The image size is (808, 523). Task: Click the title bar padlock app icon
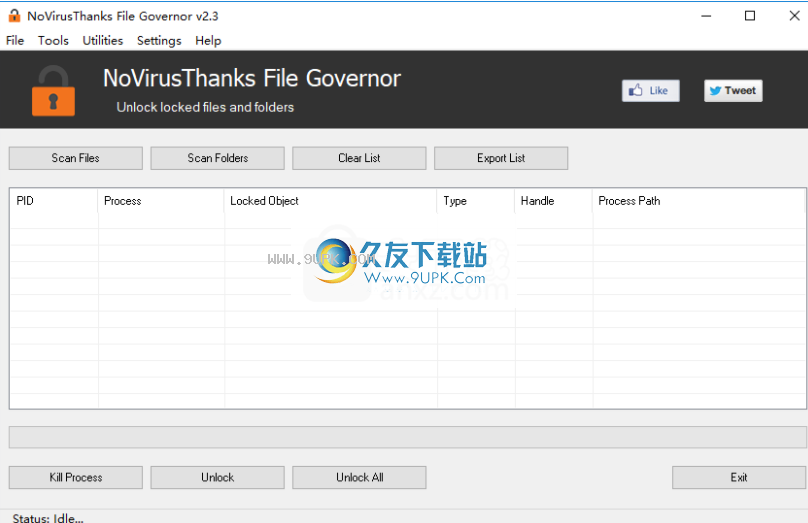pos(14,16)
